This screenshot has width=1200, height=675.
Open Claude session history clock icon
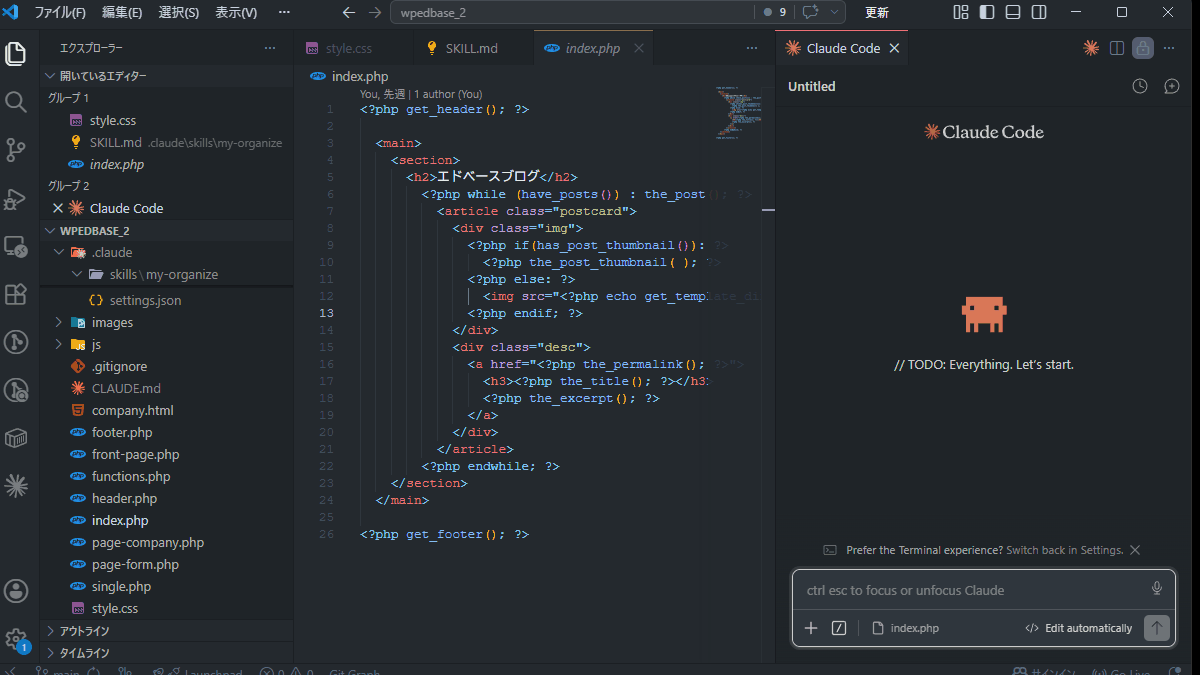click(x=1140, y=87)
